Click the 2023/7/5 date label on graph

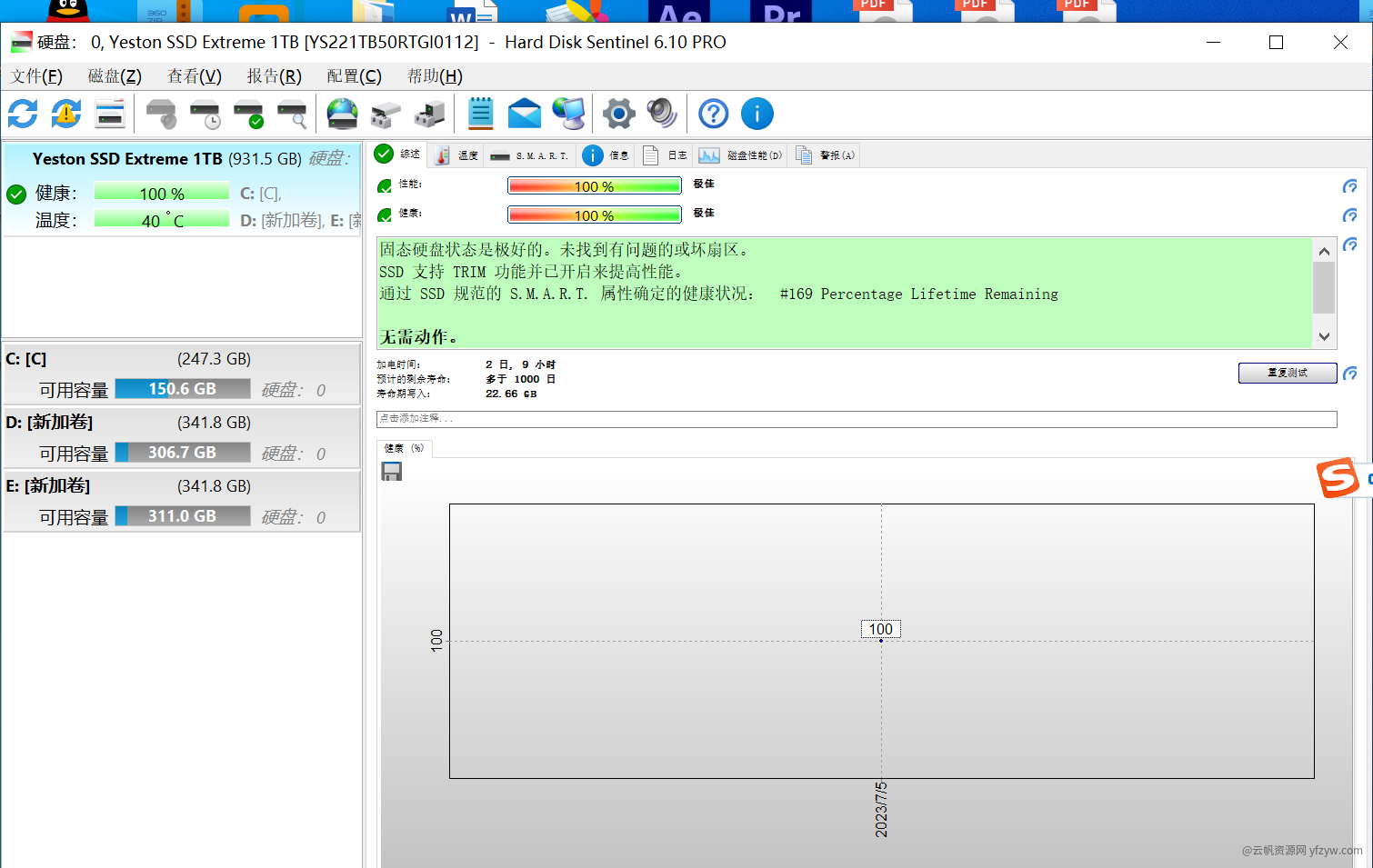pos(881,809)
